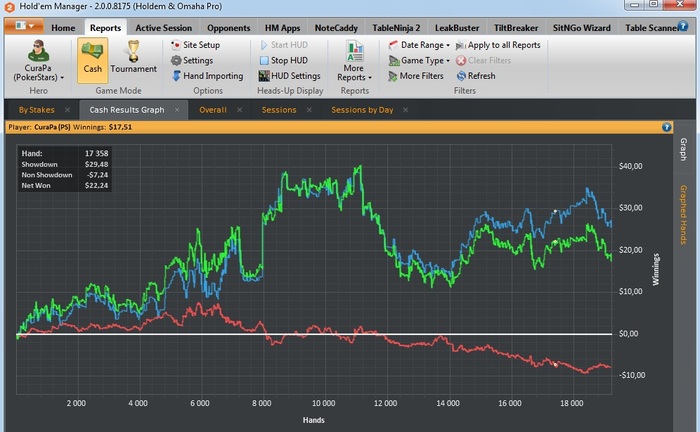Click Clear Filters
The width and height of the screenshot is (700, 432).
483,60
